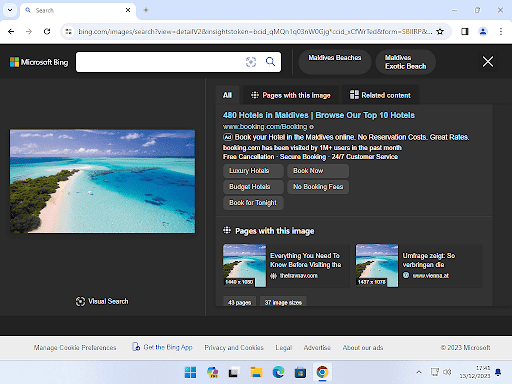Click the browser forward arrow
This screenshot has height=384, width=512.
pyautogui.click(x=29, y=32)
